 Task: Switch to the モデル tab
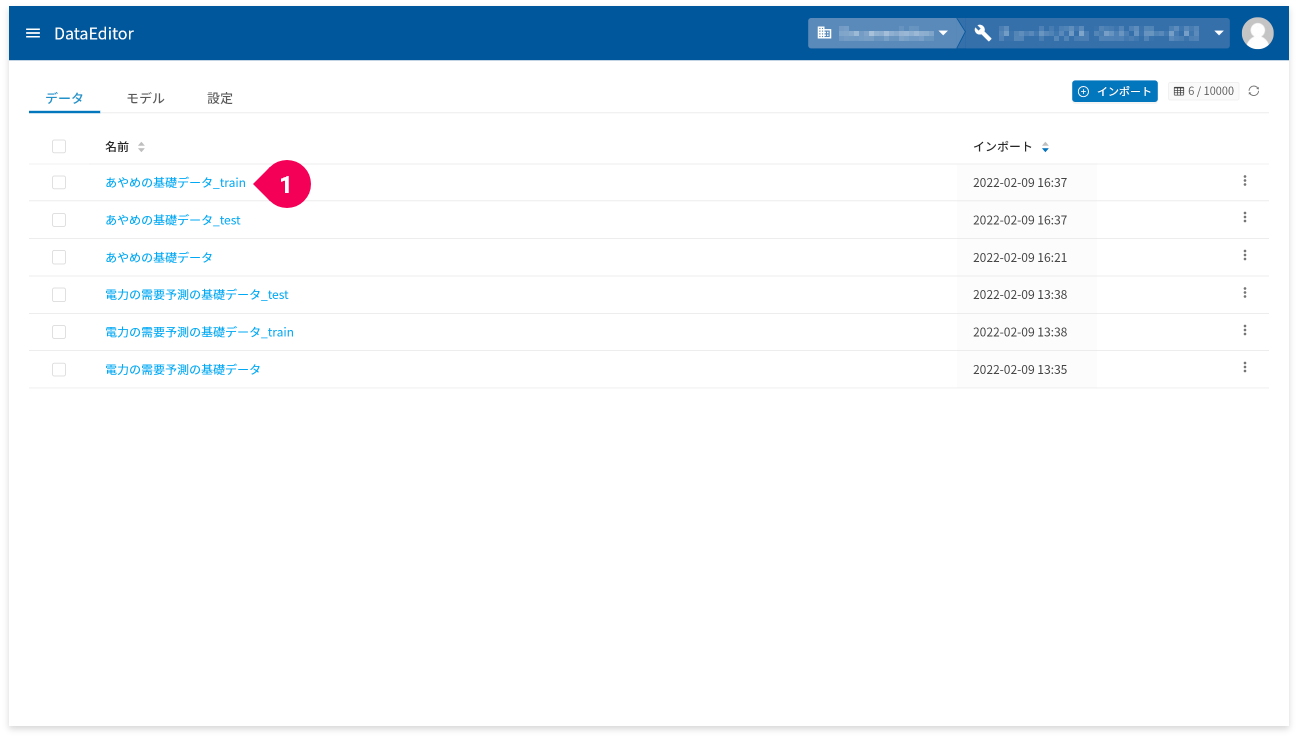tap(145, 98)
